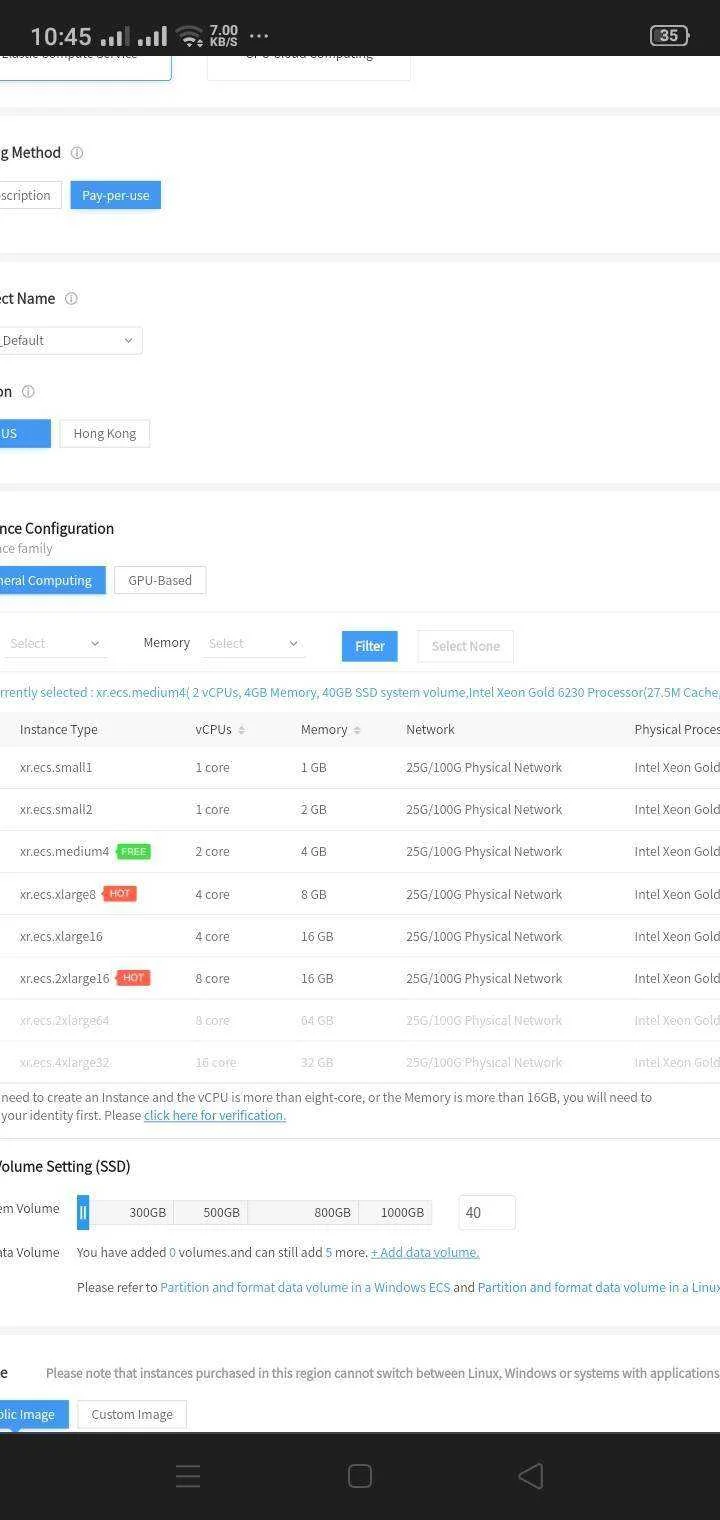Tap the battery indicator in status bar
720x1520 pixels.
669,36
